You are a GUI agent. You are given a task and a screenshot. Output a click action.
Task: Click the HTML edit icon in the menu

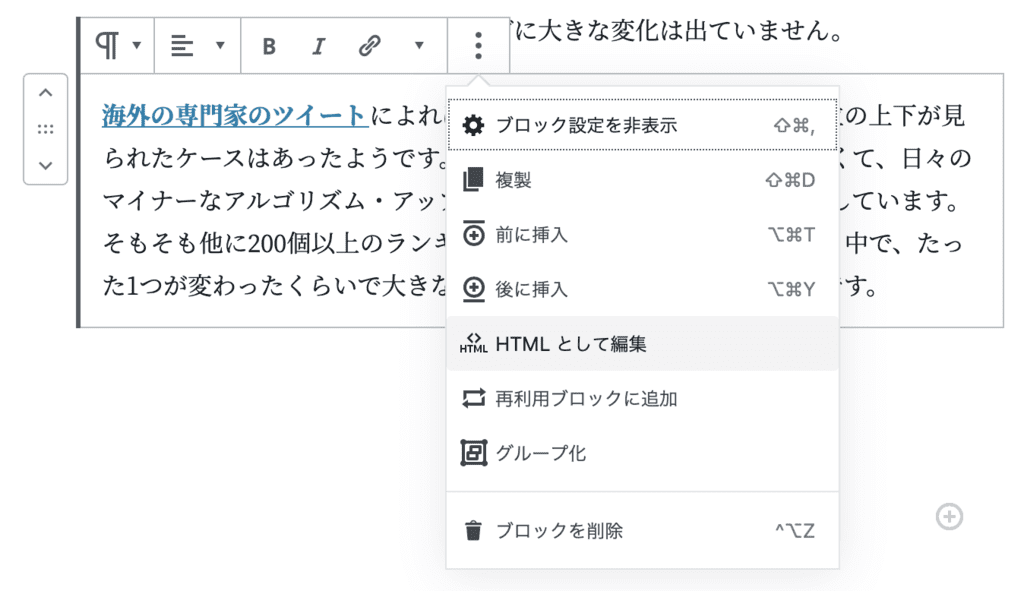point(471,342)
